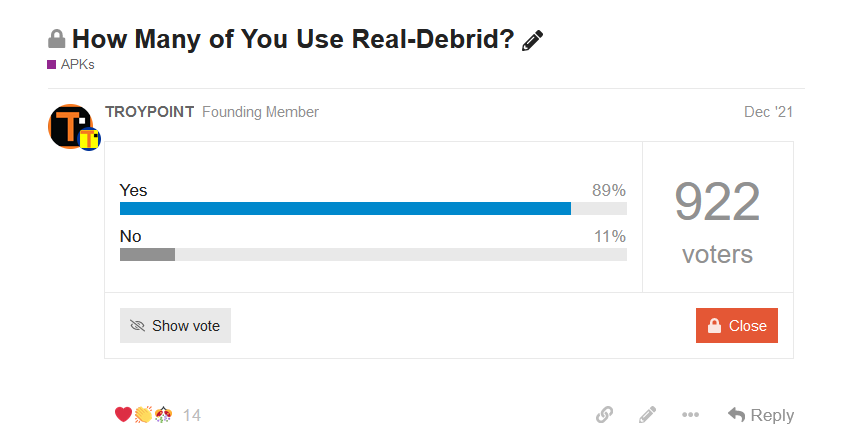Click the confetti ball reaction emoji
Viewport: 863px width, 441px height.
[163, 414]
